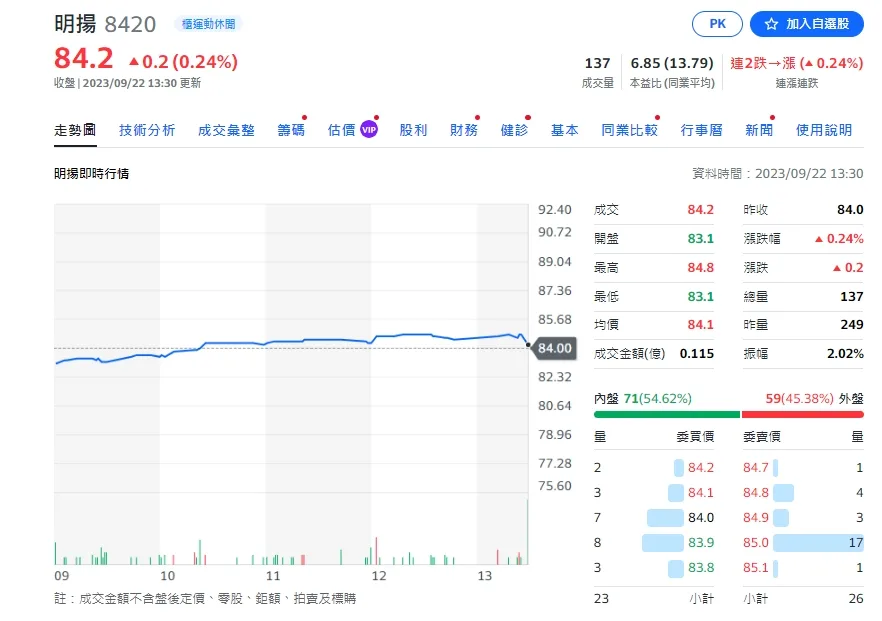The width and height of the screenshot is (882, 621).
Task: Click ask price 85.0
Action: click(x=755, y=542)
